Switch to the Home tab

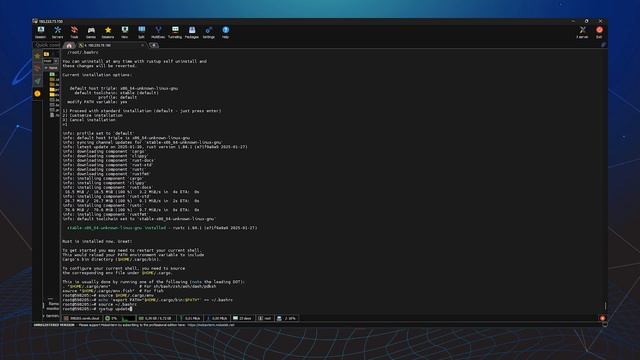click(69, 45)
